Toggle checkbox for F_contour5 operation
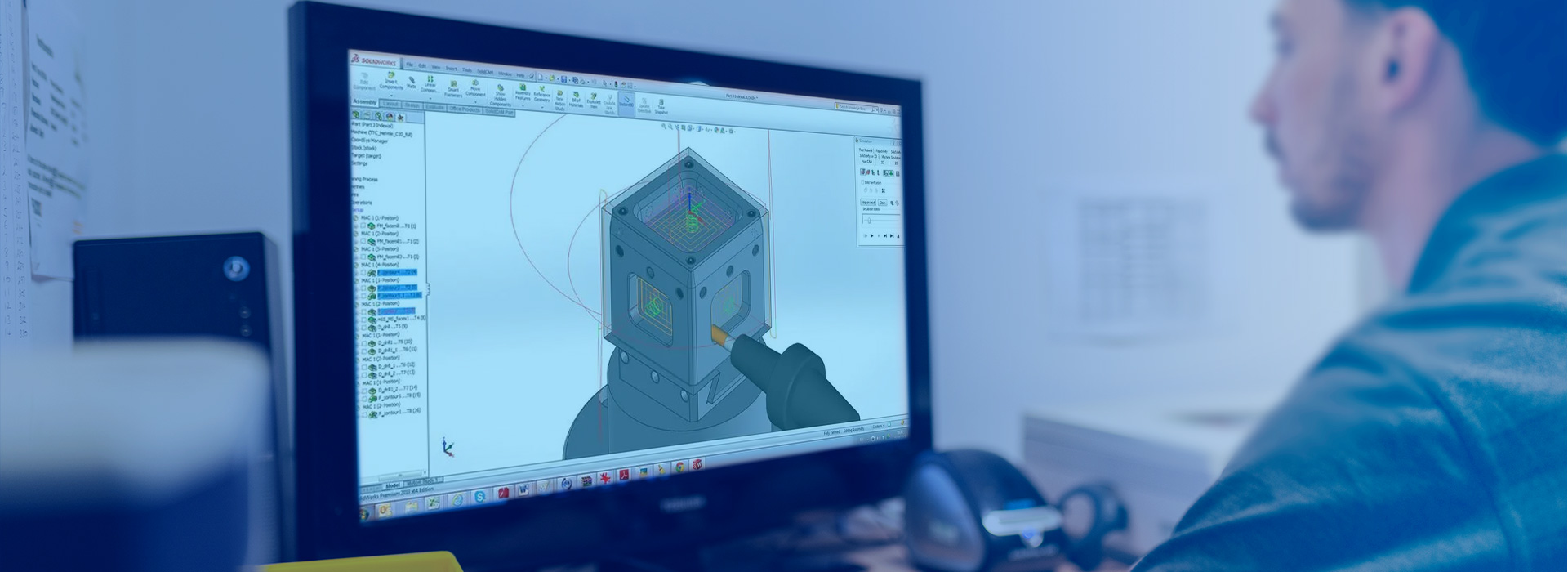The image size is (1568, 572). [x=364, y=398]
